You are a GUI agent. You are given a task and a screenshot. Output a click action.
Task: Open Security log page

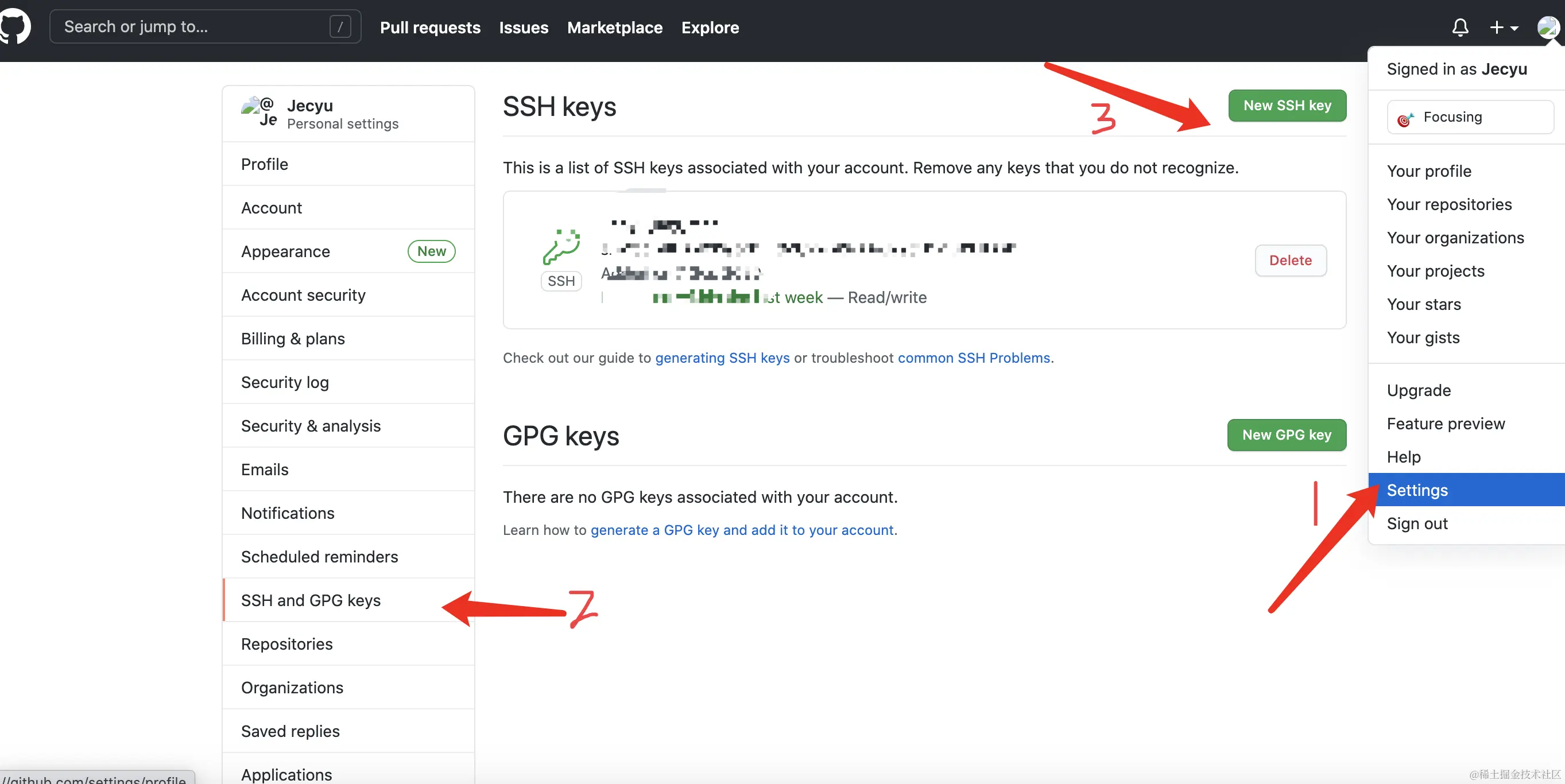[348, 383]
